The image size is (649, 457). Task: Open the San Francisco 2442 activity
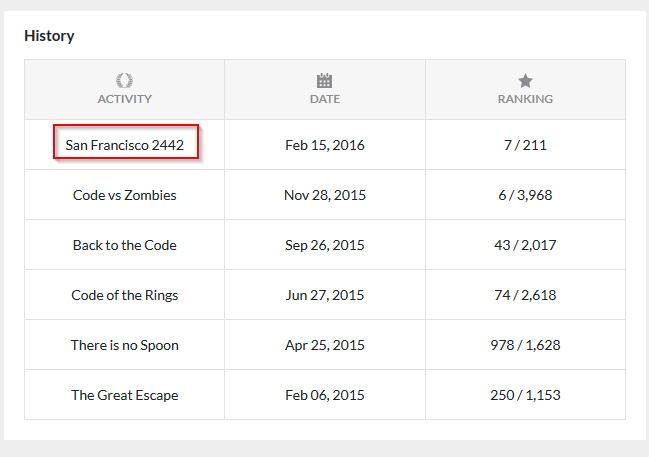coord(125,145)
